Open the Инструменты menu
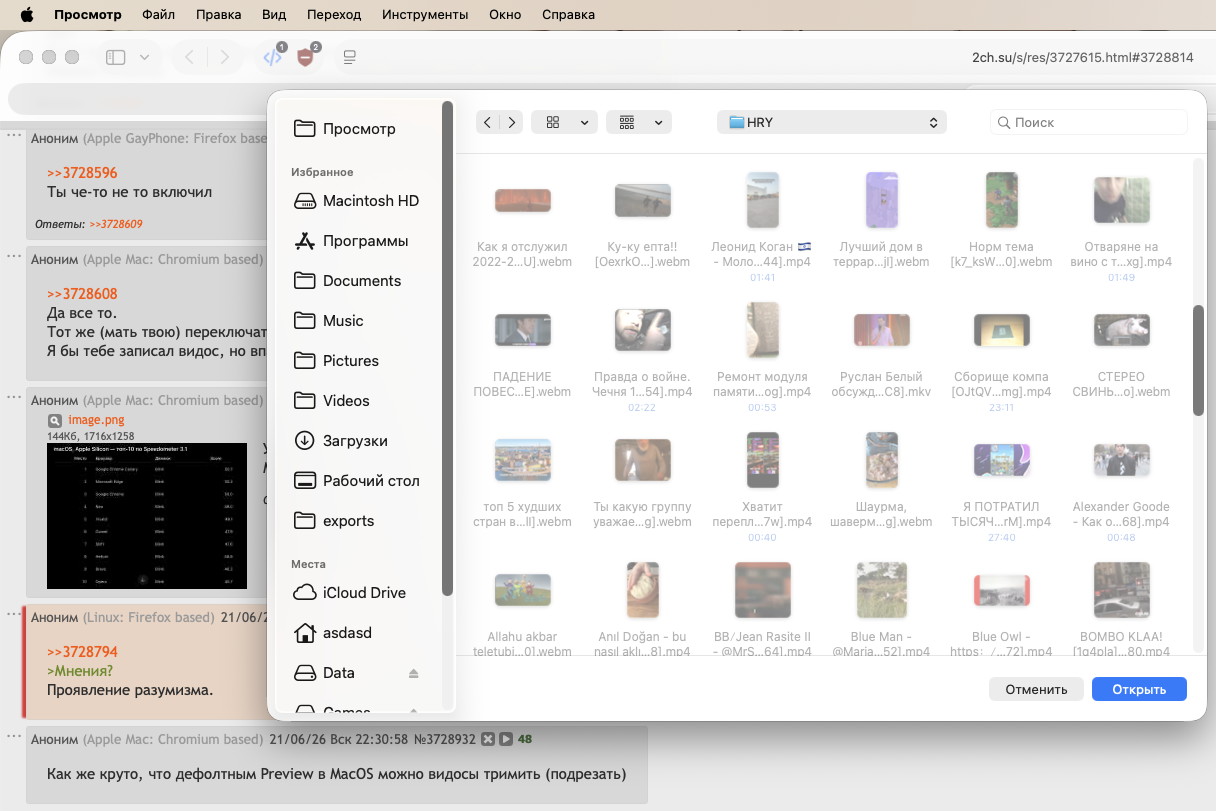Viewport: 1216px width, 811px height. pyautogui.click(x=425, y=15)
